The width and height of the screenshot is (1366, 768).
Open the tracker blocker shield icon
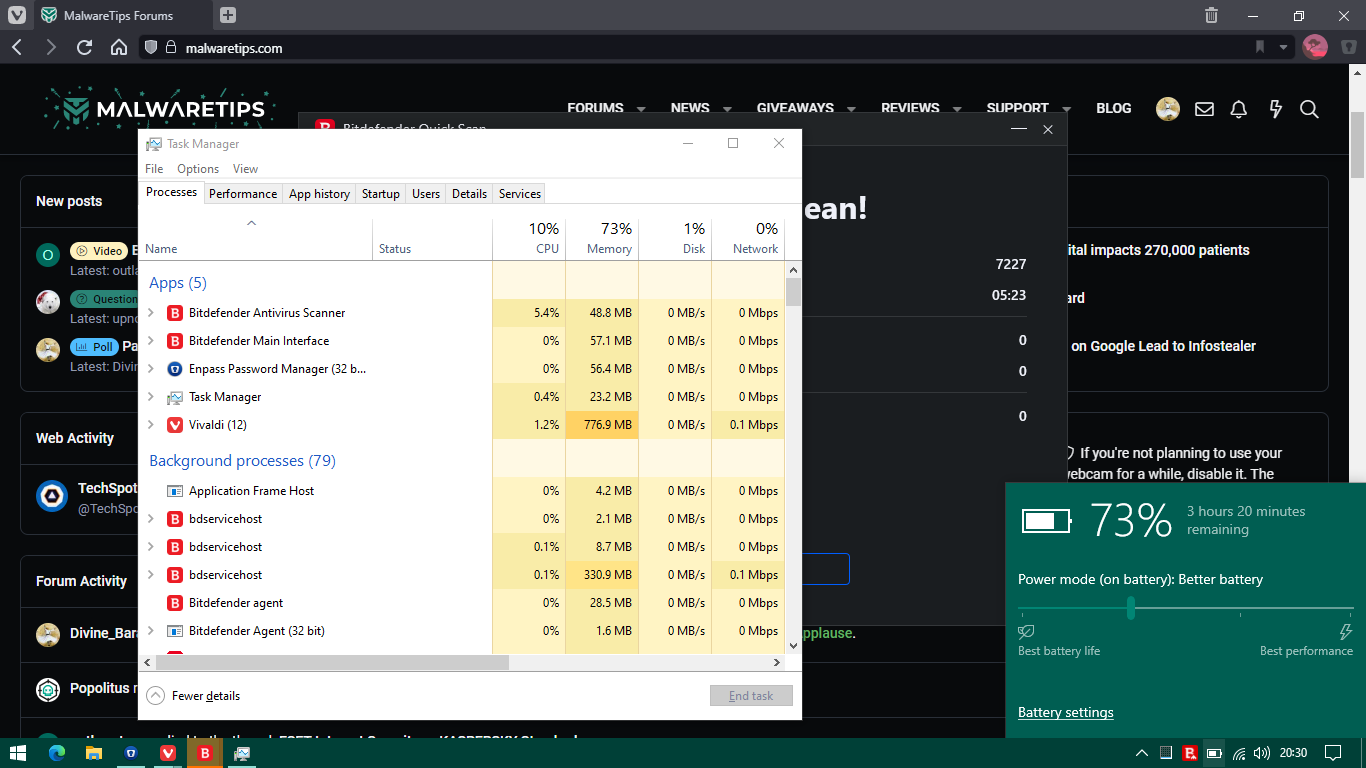click(x=151, y=47)
